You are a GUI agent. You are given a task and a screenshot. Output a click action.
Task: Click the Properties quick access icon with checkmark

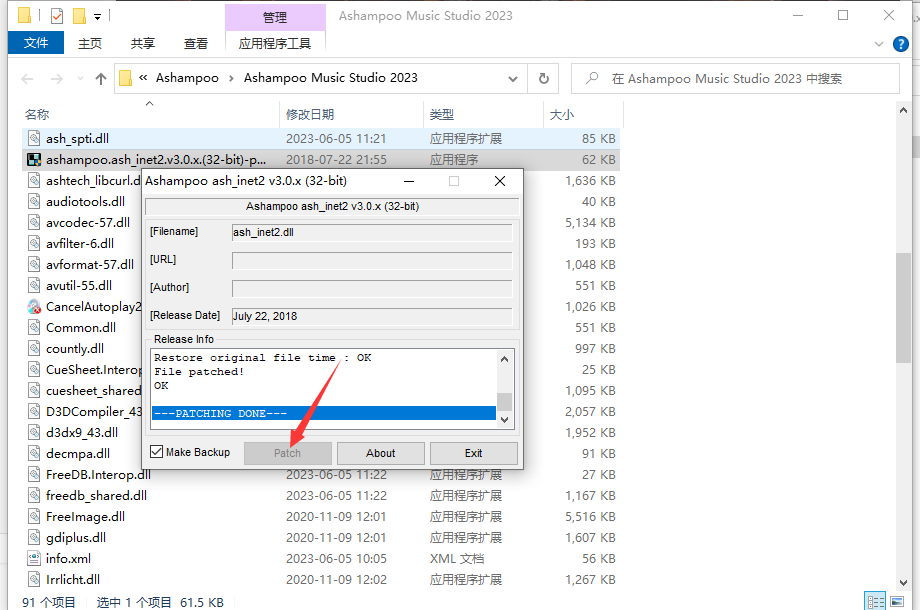57,16
